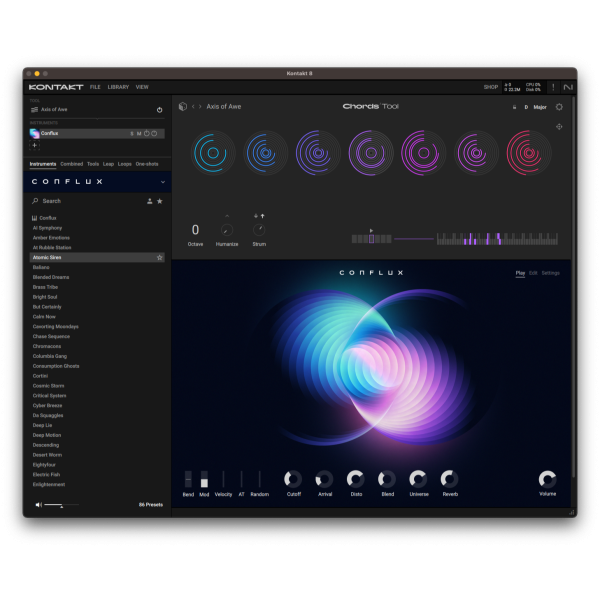Switch to Conflux Play page
The image size is (600, 600).
click(520, 273)
